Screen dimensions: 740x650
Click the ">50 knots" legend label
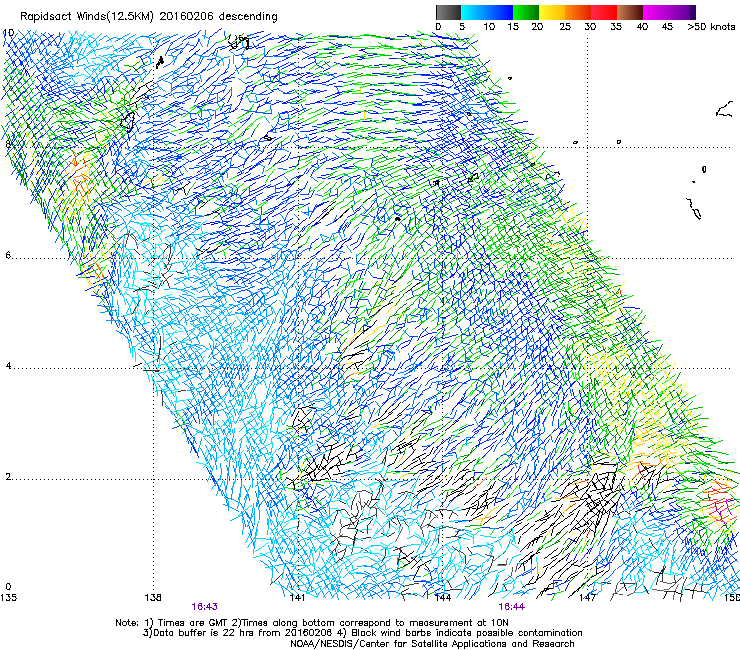tap(711, 26)
